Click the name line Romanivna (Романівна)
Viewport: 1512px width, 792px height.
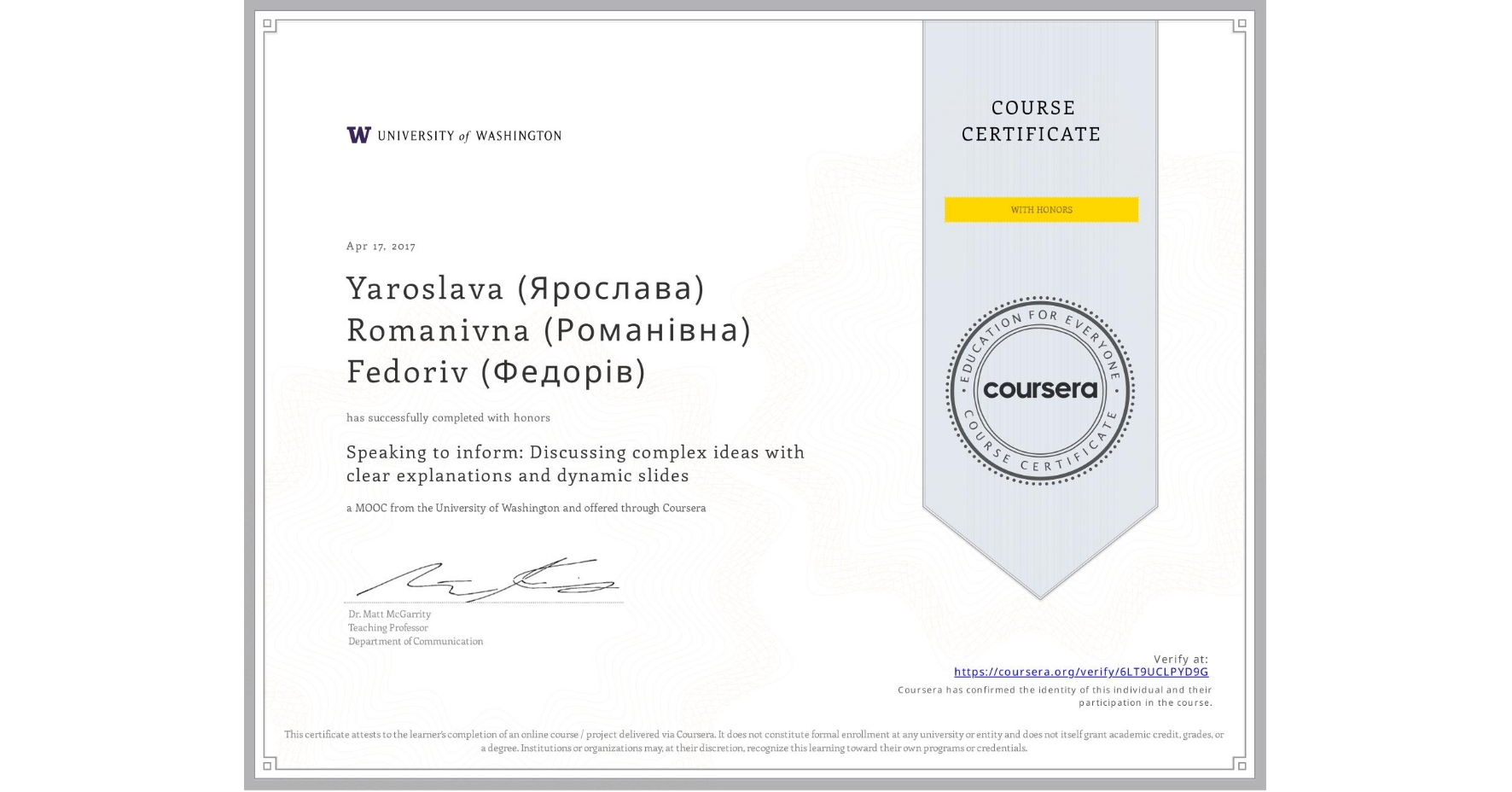coord(549,330)
